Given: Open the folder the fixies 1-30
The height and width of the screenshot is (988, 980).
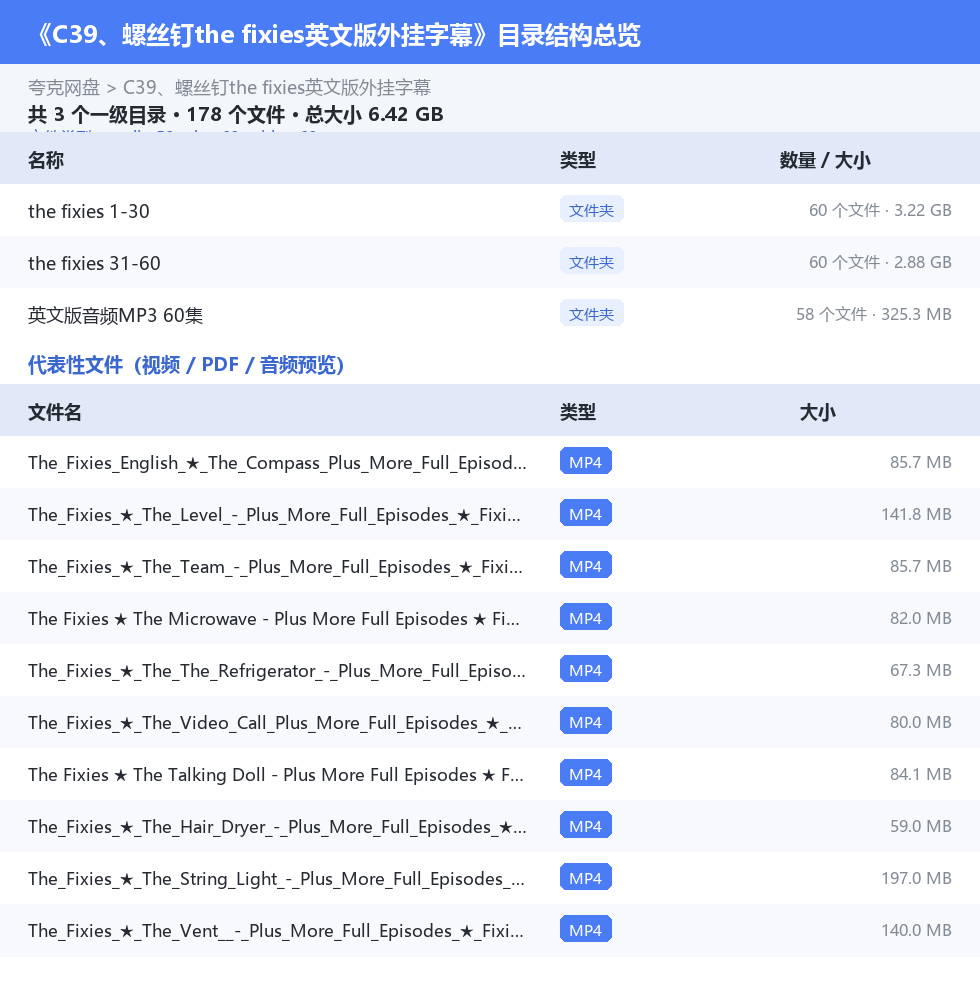Looking at the screenshot, I should click(x=89, y=211).
